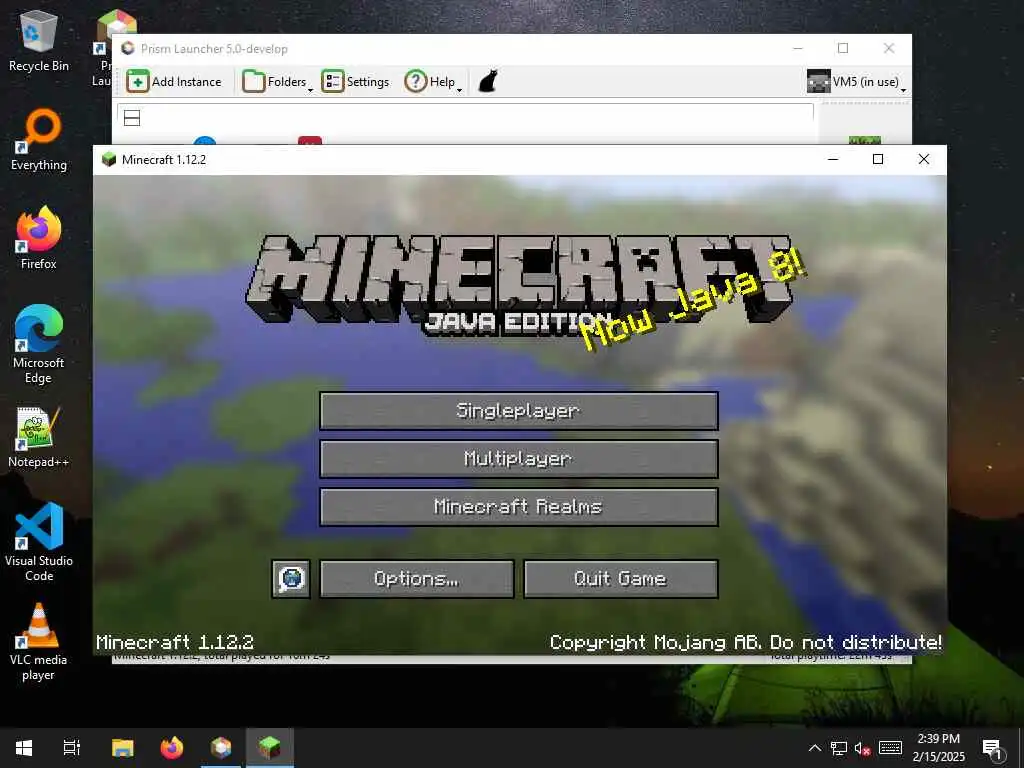Screen dimensions: 1024x768
Task: Click the collapse group icon in instance list
Action: [132, 118]
